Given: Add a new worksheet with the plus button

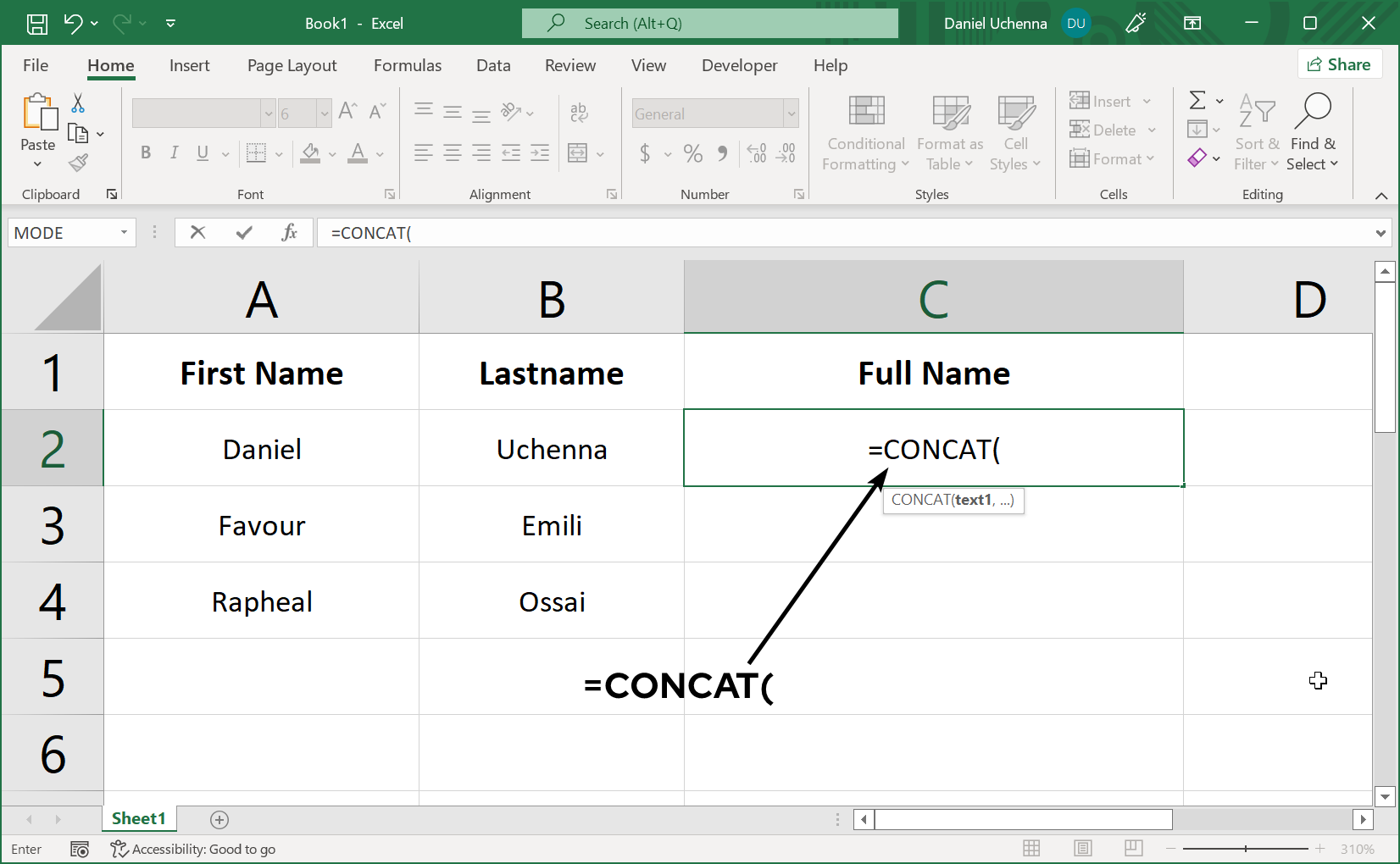Looking at the screenshot, I should pyautogui.click(x=219, y=819).
